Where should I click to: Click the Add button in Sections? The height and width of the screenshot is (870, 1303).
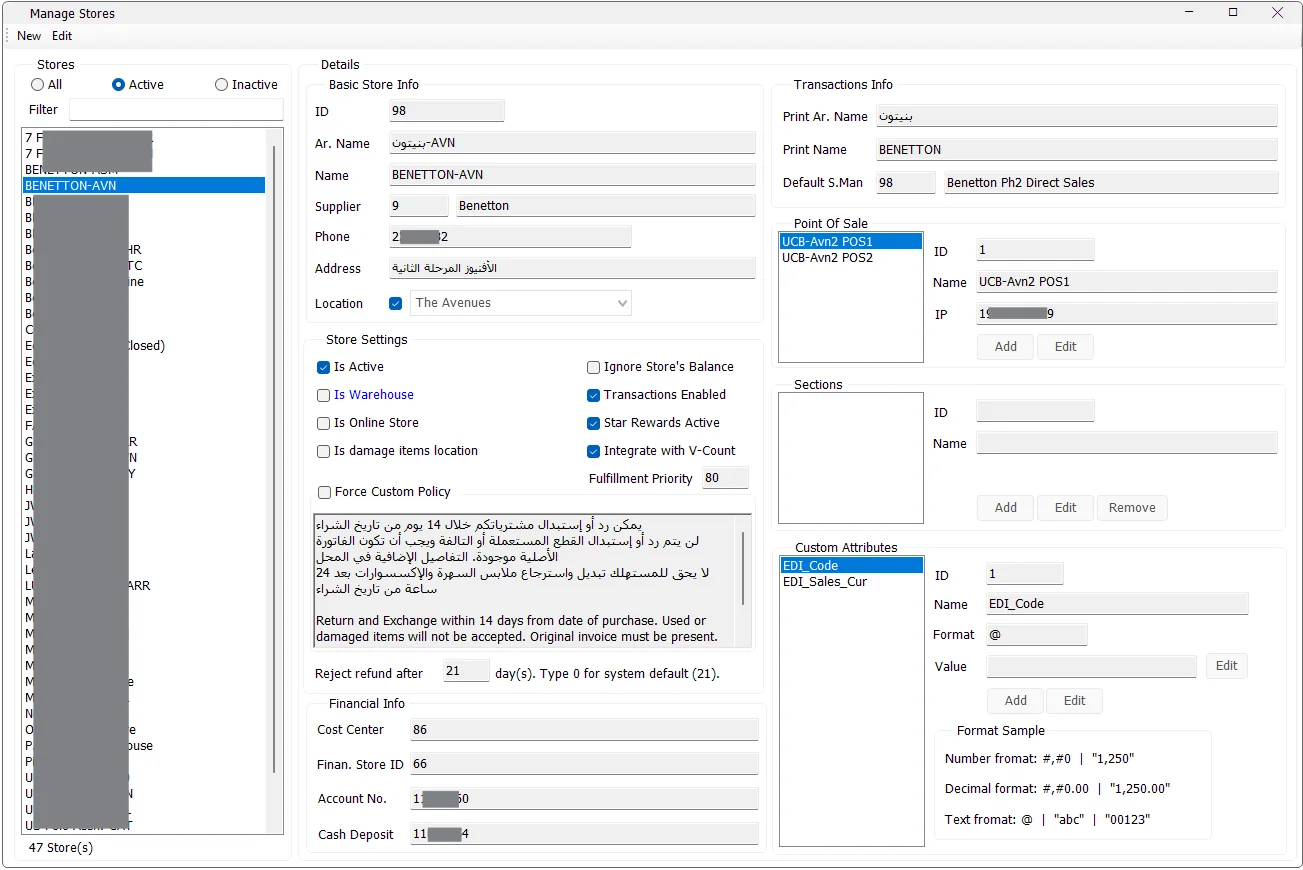coord(1006,508)
